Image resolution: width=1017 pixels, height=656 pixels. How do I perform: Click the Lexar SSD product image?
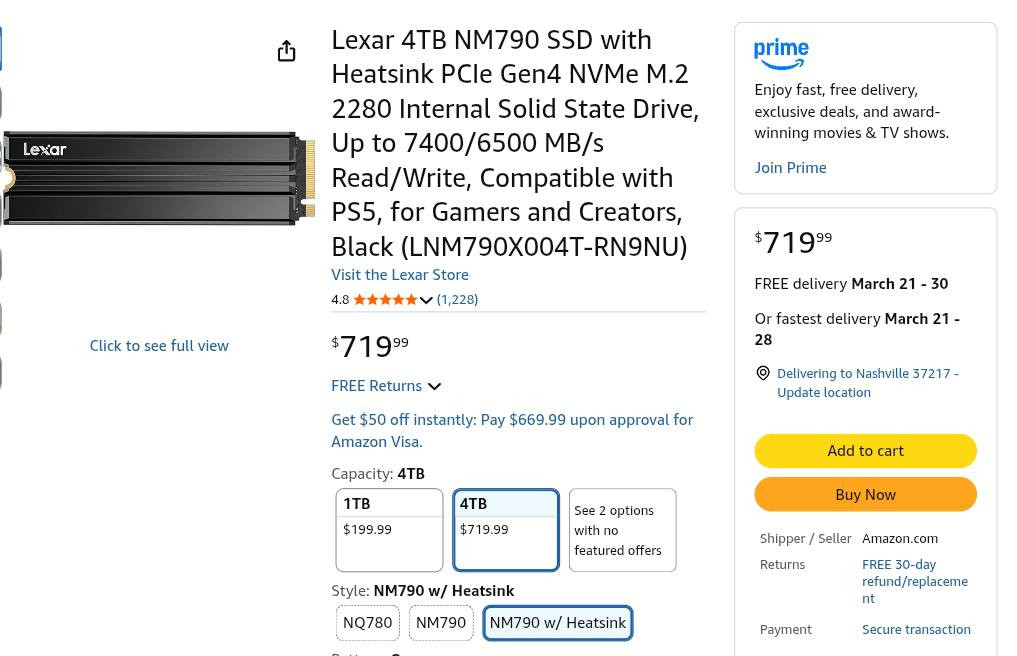pos(160,178)
